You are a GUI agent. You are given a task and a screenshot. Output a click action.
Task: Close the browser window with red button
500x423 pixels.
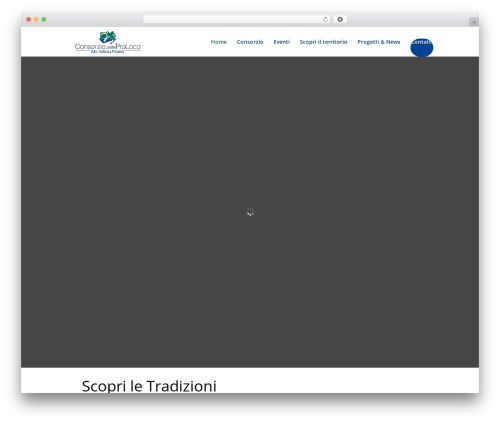(29, 19)
